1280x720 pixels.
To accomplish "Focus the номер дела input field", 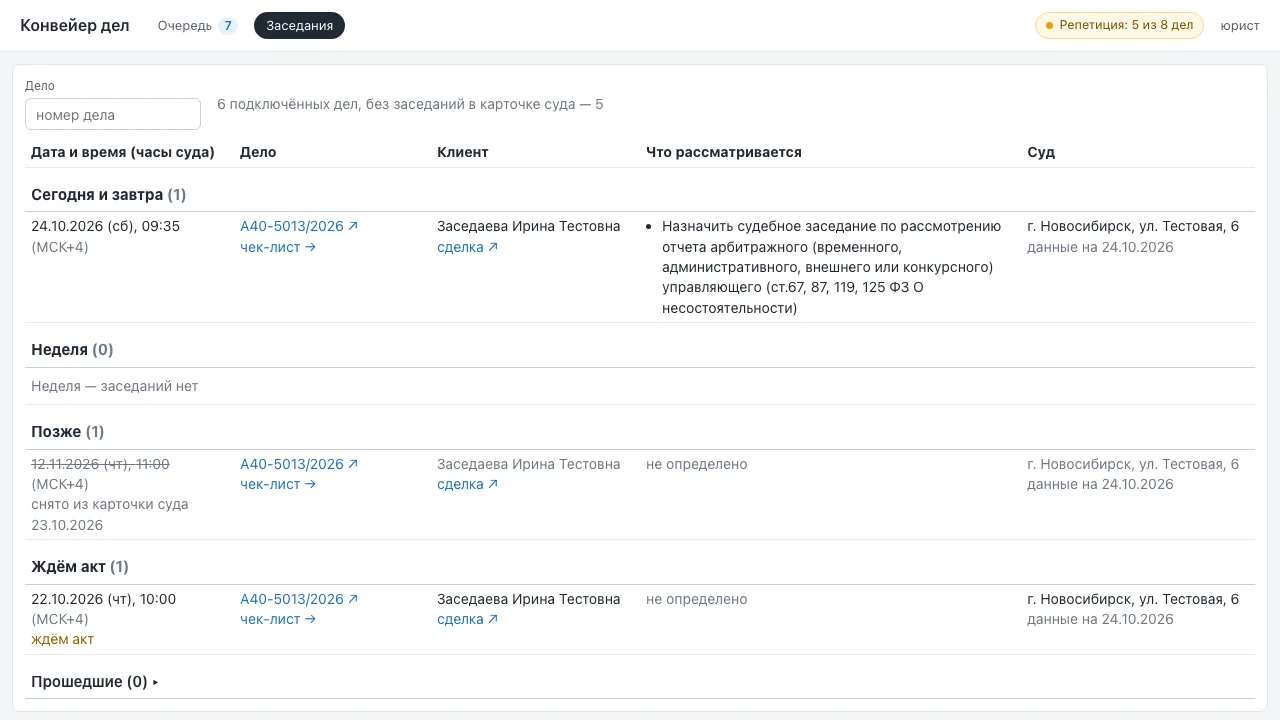I will tap(113, 114).
